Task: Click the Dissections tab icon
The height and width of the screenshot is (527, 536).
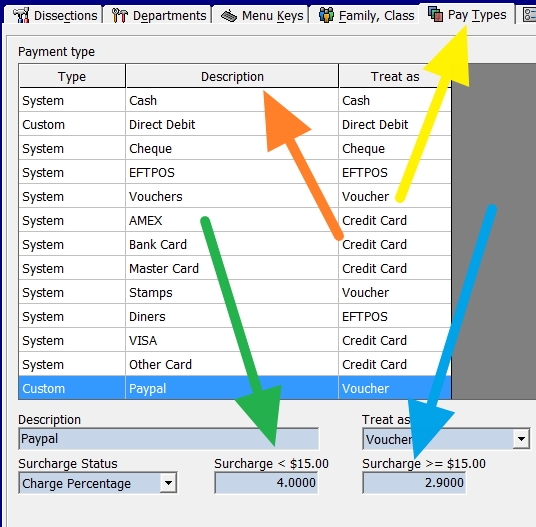Action: [21, 15]
